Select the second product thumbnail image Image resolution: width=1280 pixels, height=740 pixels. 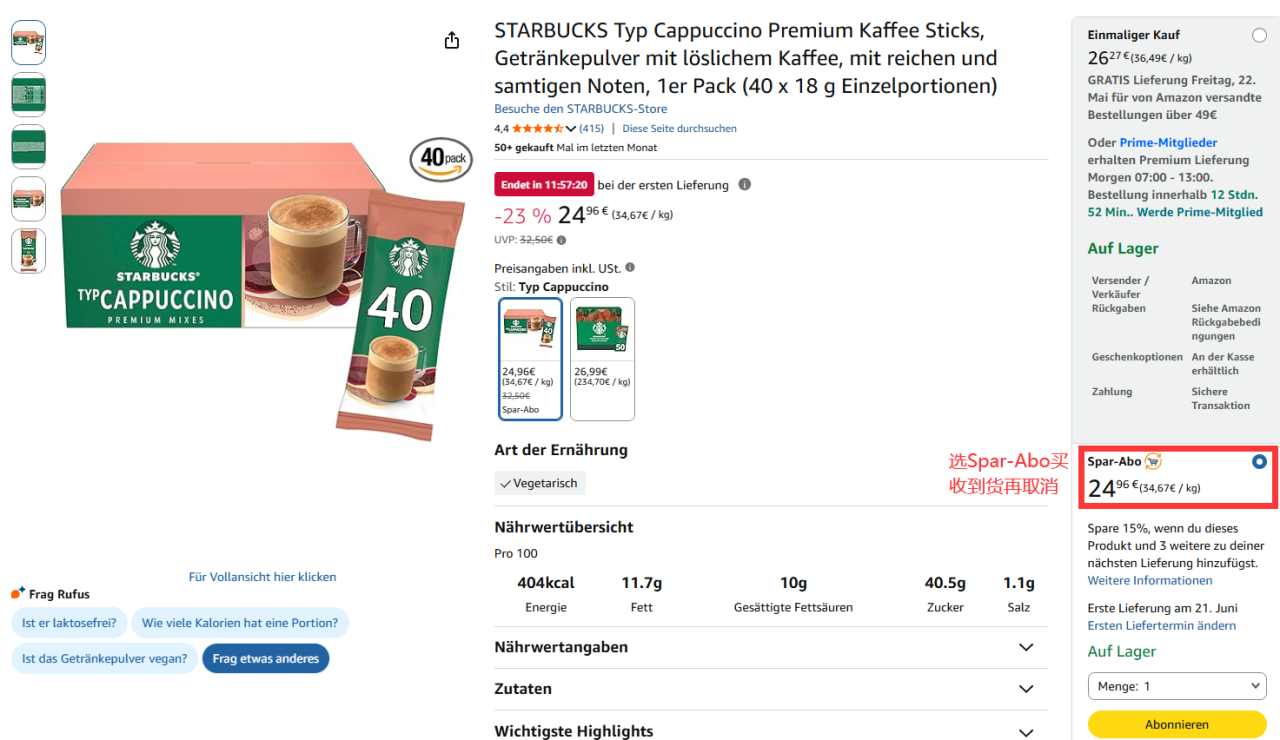(x=28, y=95)
